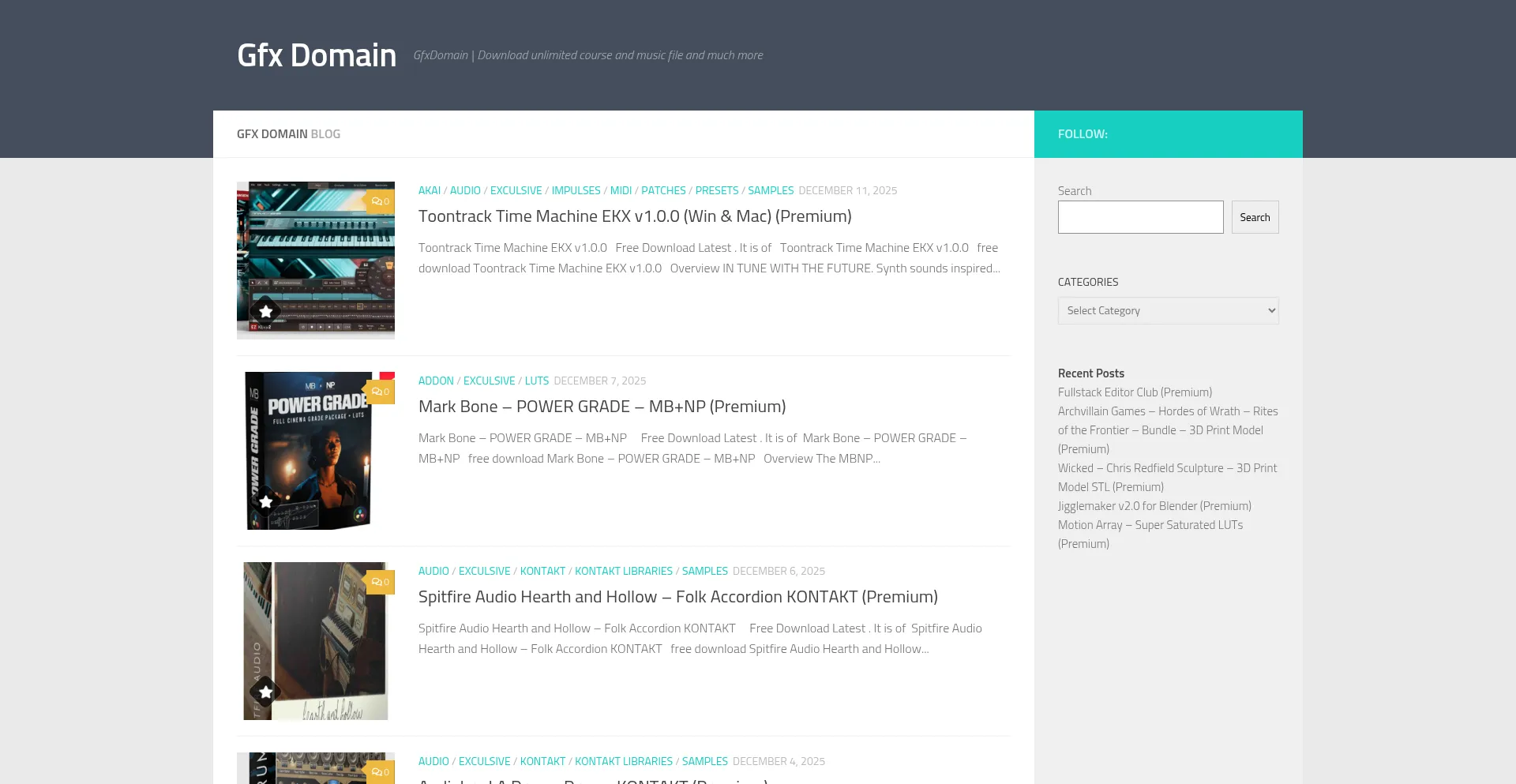Open Motion Array Super Saturated LUTs post
Screen dimensions: 1516x784
click(x=1150, y=525)
